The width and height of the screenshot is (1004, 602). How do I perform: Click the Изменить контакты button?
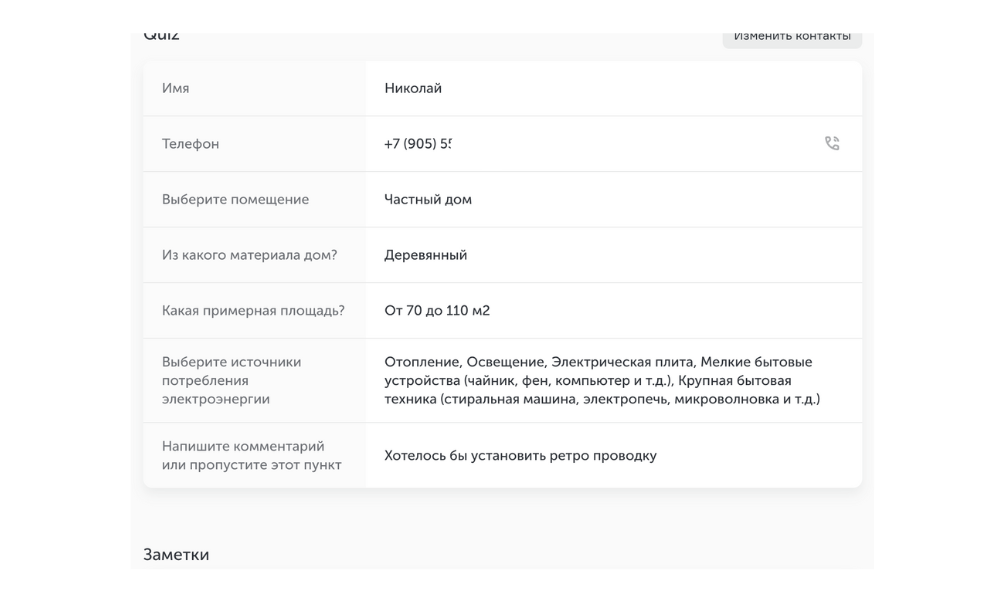pos(792,38)
